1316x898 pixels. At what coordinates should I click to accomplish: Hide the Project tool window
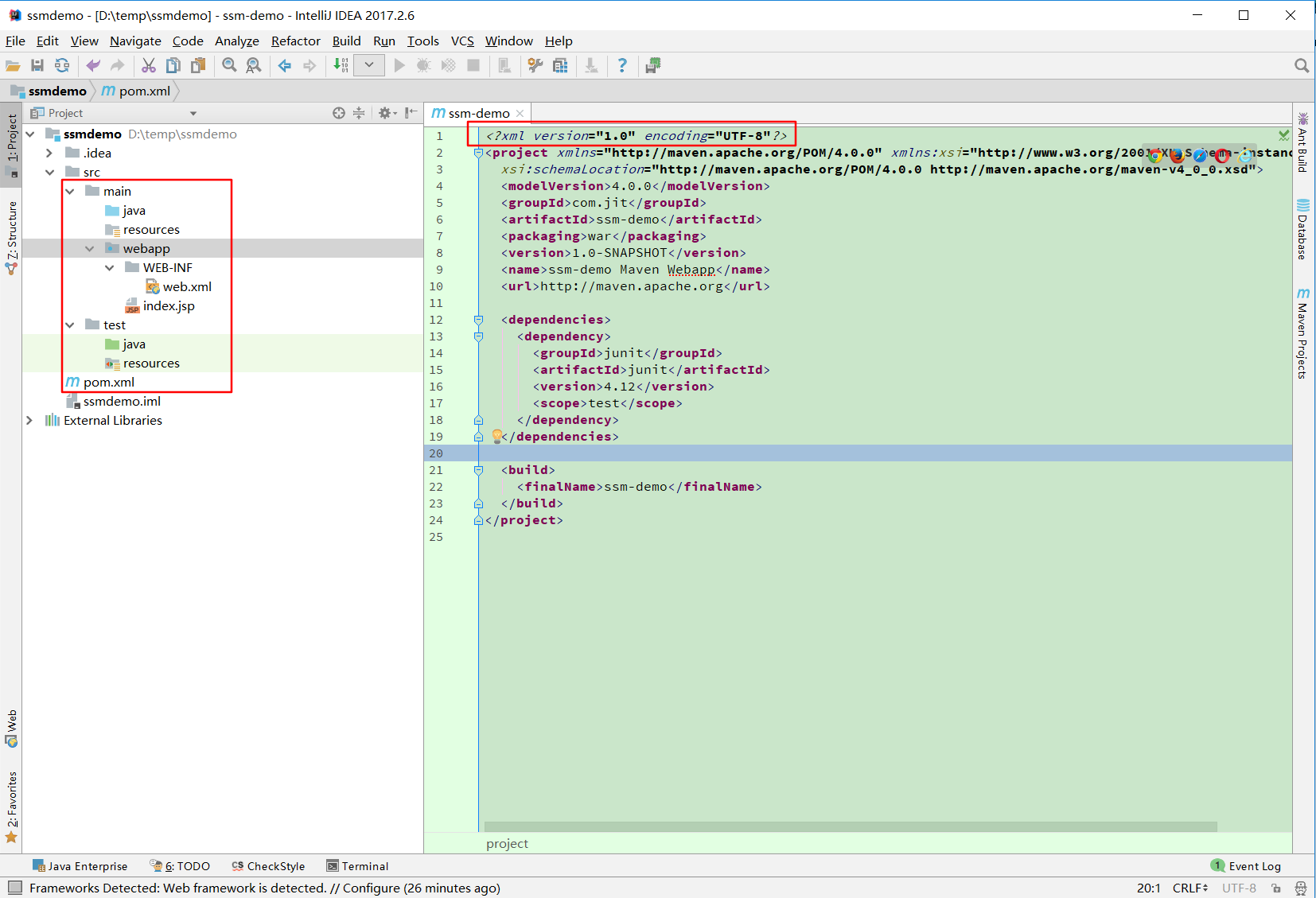point(411,113)
